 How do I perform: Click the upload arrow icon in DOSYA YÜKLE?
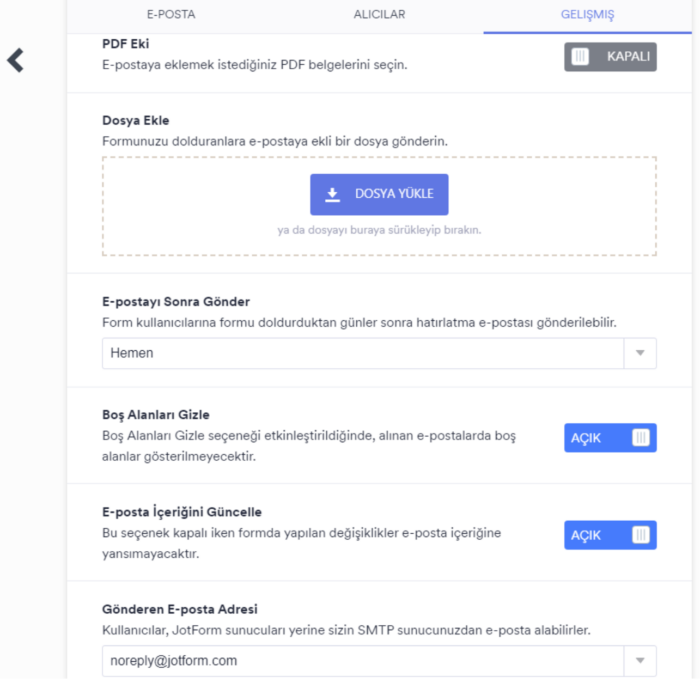pyautogui.click(x=333, y=194)
